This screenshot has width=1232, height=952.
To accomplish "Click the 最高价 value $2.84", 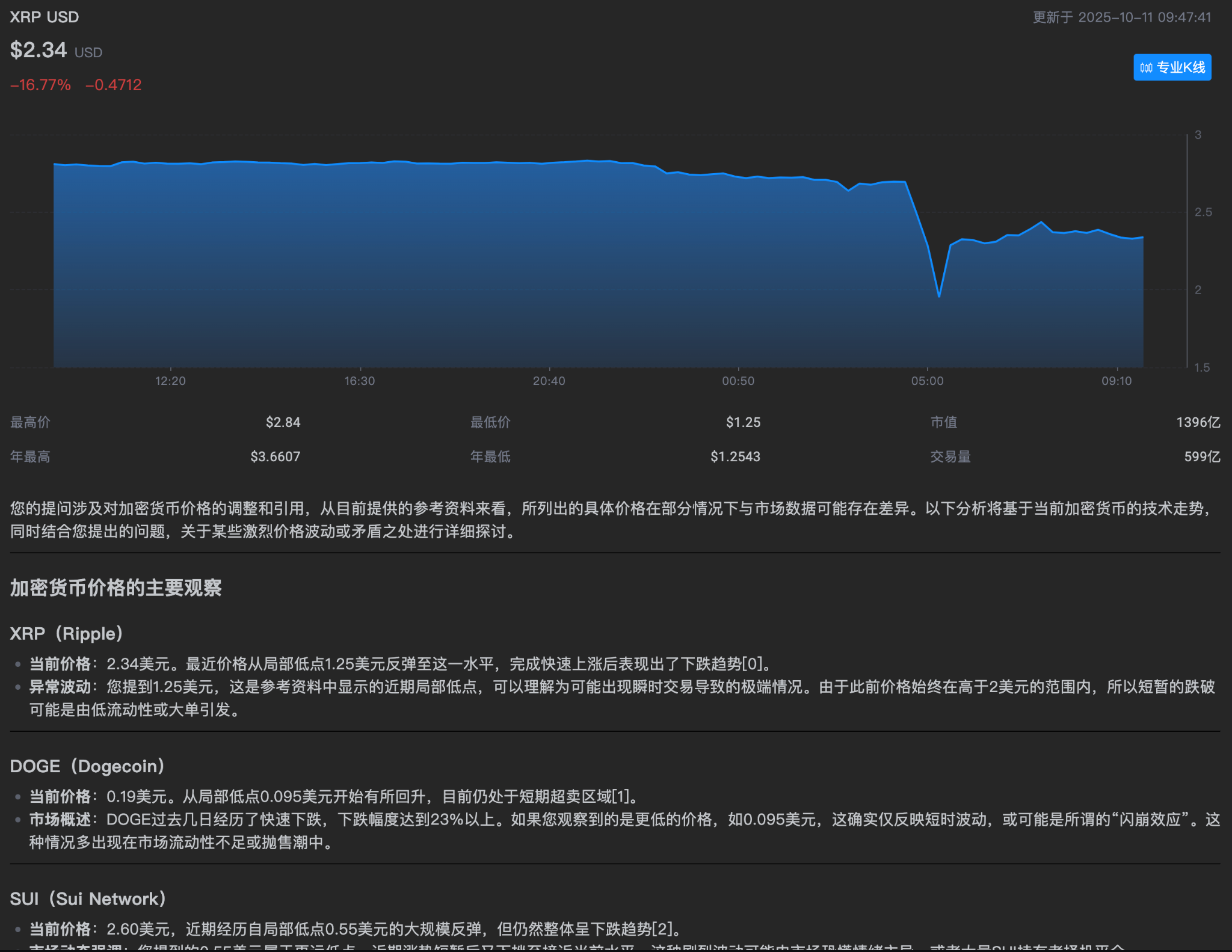I will pyautogui.click(x=283, y=422).
